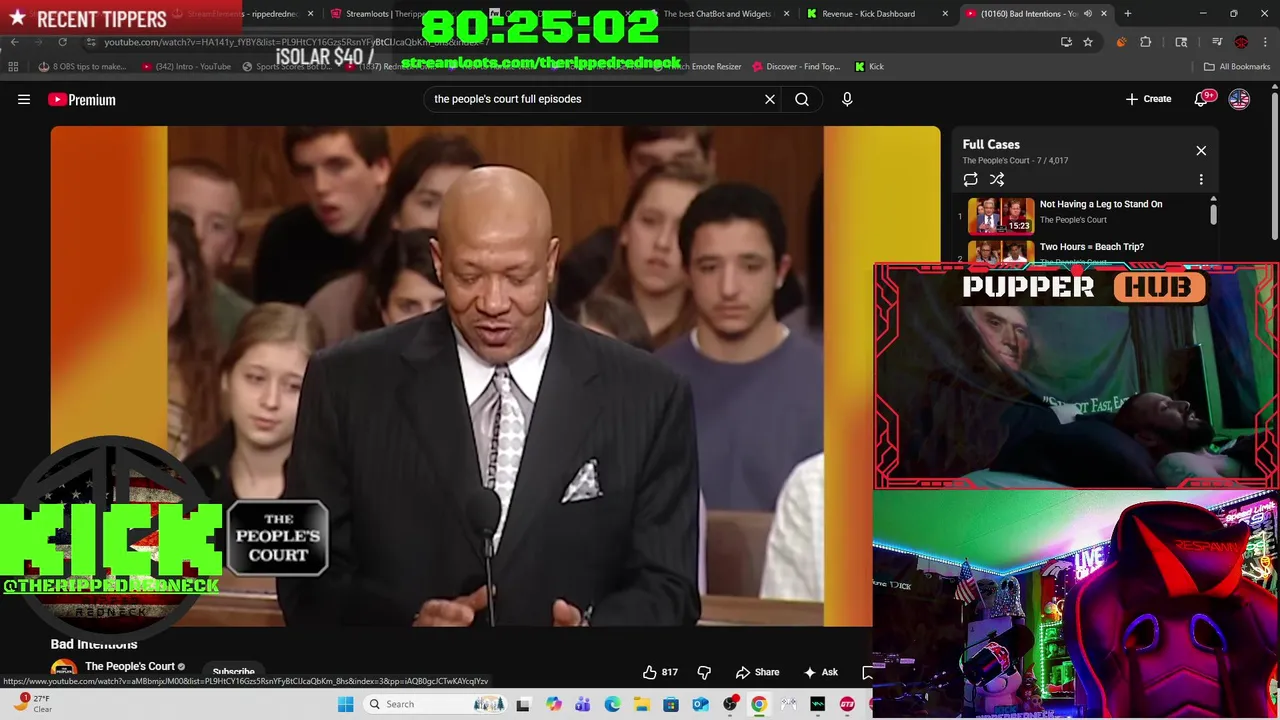Open playlist more options menu
Image resolution: width=1280 pixels, height=720 pixels.
(1201, 180)
